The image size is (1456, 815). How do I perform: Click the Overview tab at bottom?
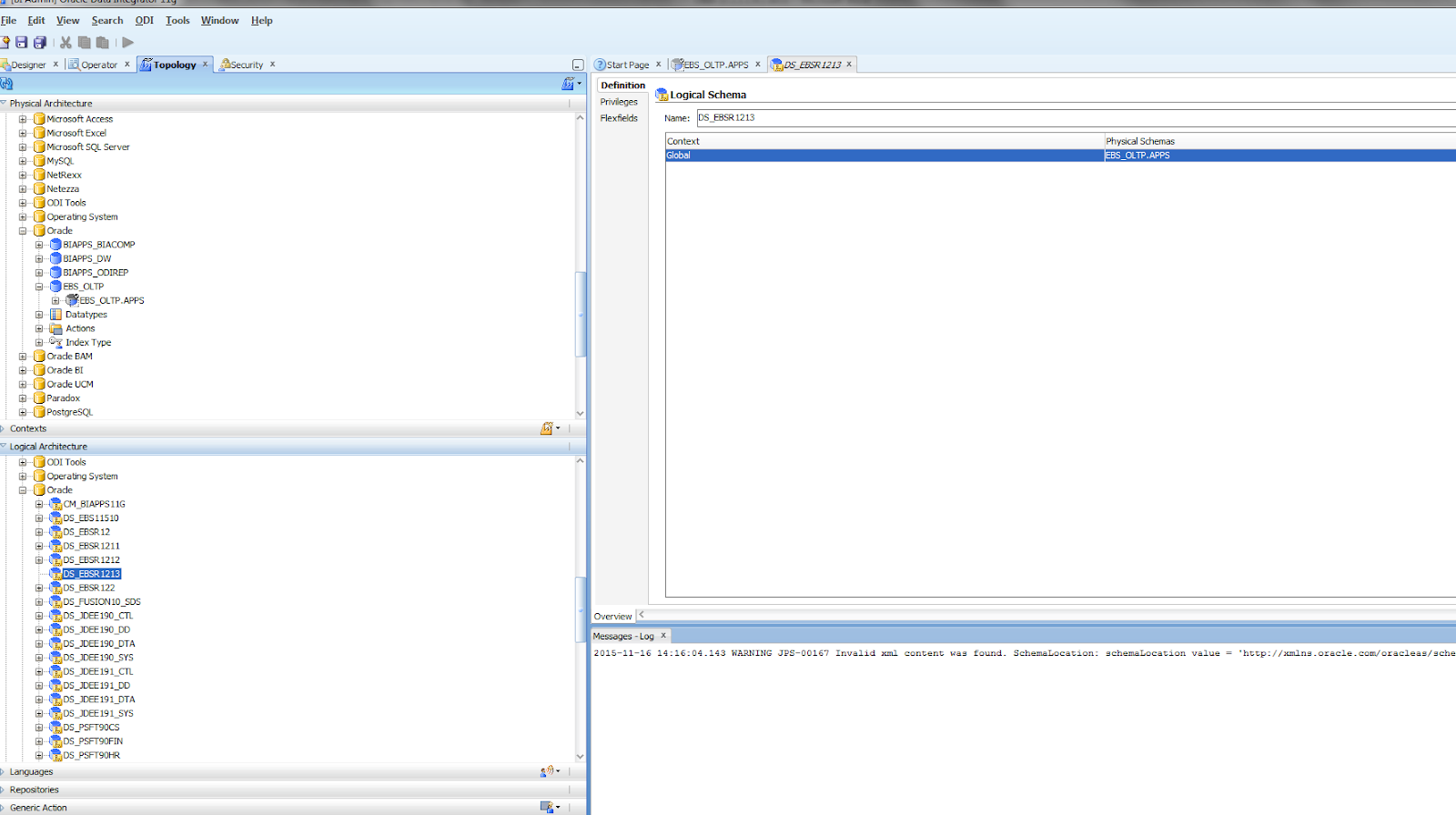point(612,616)
